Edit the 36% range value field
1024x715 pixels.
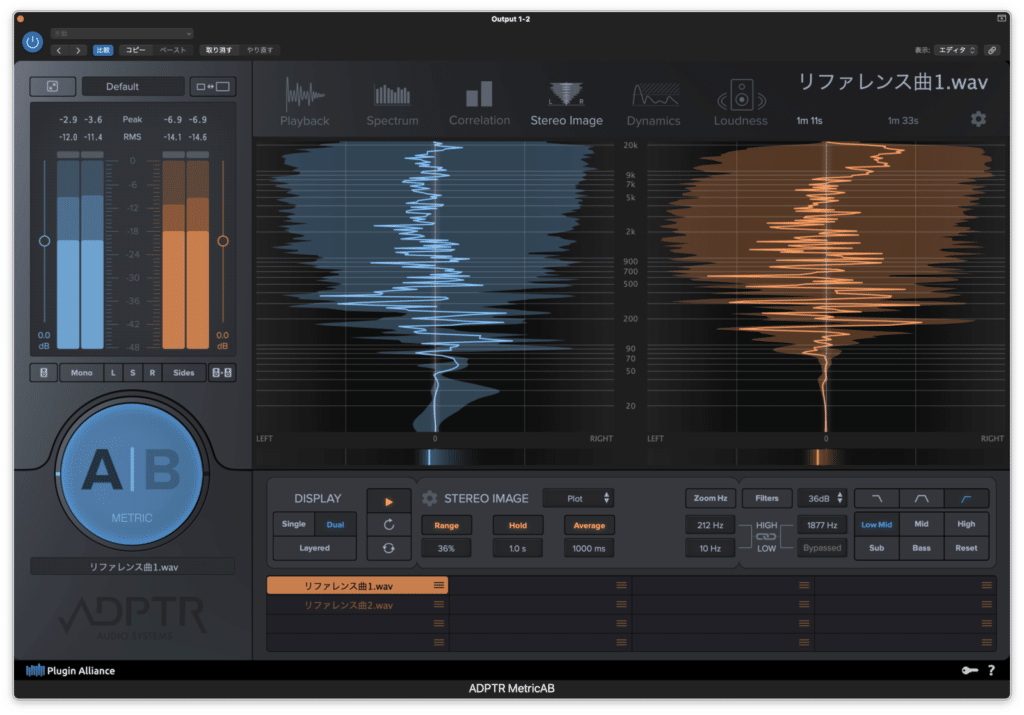coord(447,548)
